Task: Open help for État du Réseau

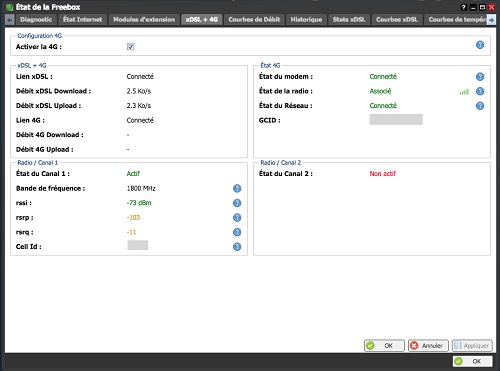Action: pos(480,106)
